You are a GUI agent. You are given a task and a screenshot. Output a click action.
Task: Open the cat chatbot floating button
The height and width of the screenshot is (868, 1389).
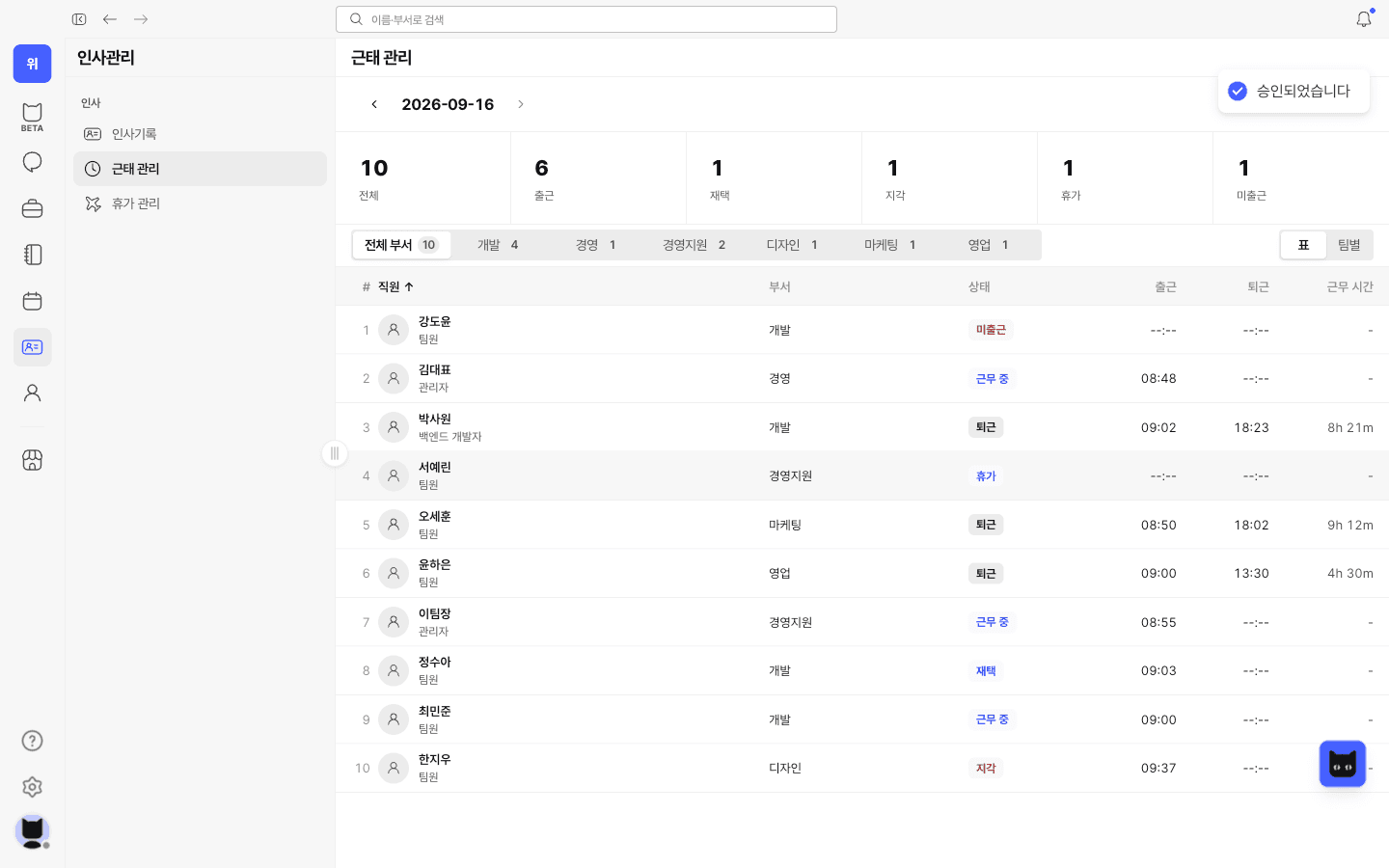point(1343,764)
